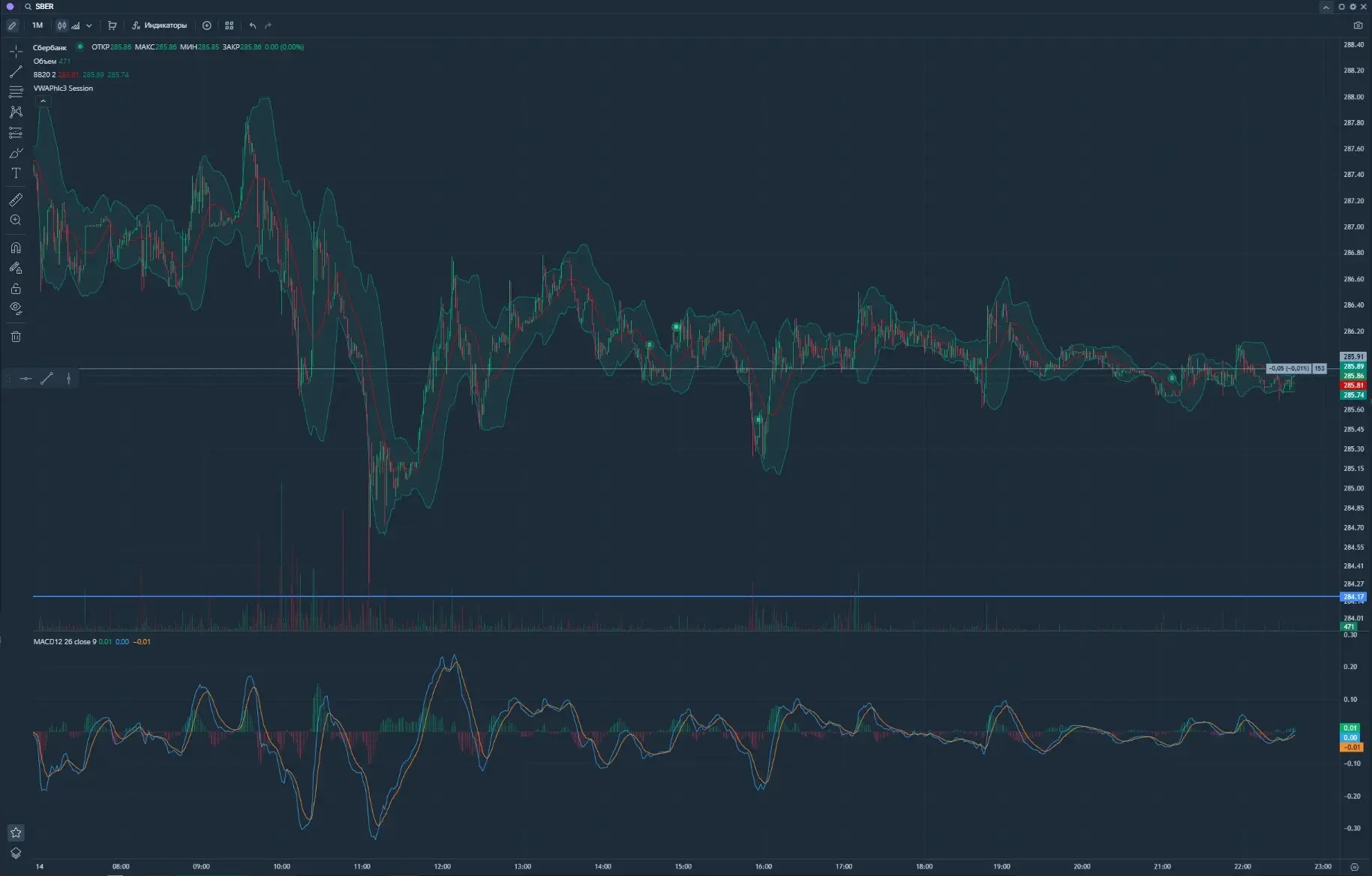Viewport: 1372px width, 876px height.
Task: Select the crosshair cursor tool
Action: point(16,51)
